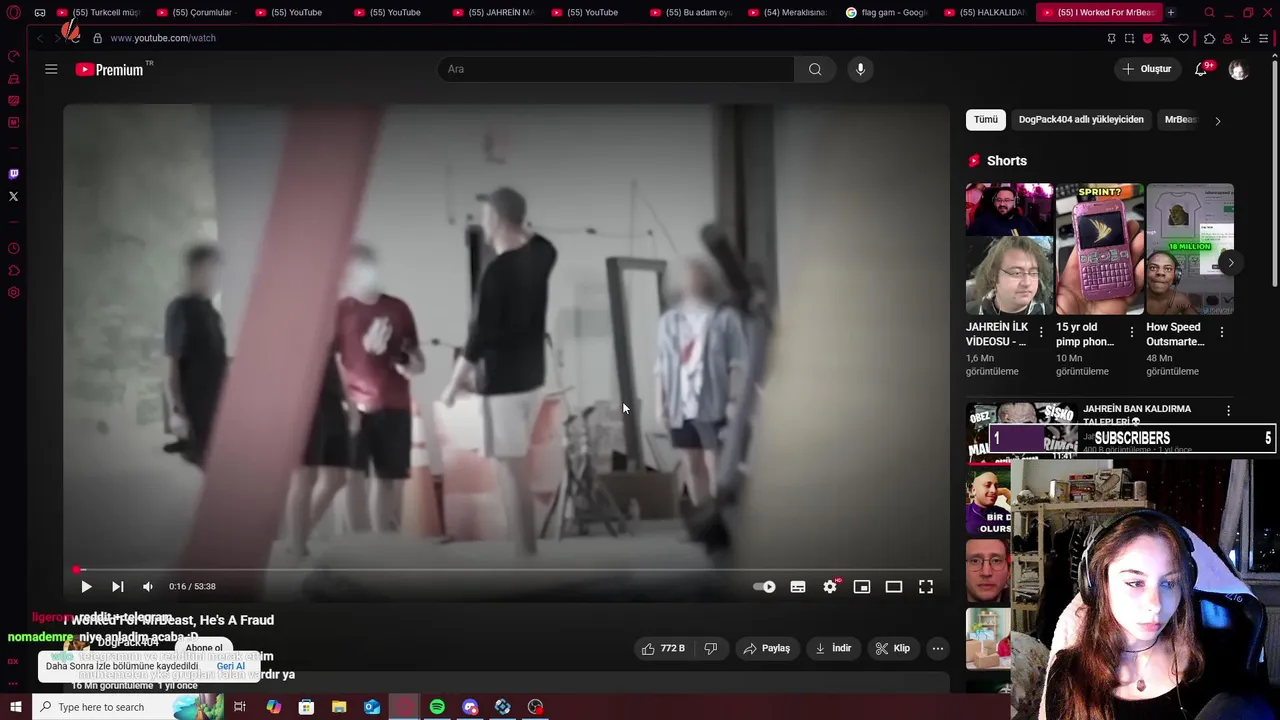Click Geri Al in the toast
This screenshot has width=1280, height=720.
[231, 666]
